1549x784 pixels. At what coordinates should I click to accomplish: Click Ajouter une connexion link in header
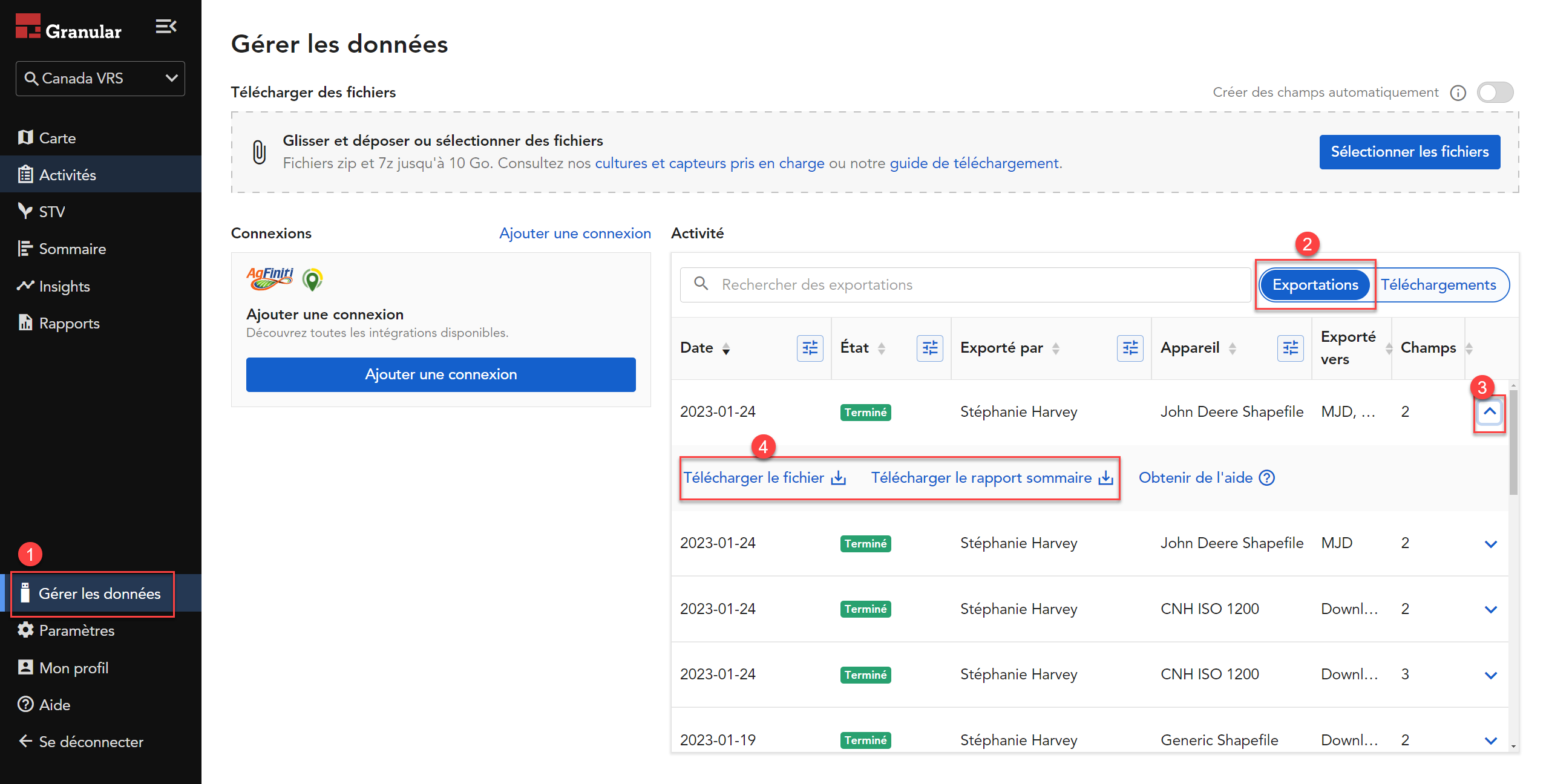pyautogui.click(x=575, y=234)
